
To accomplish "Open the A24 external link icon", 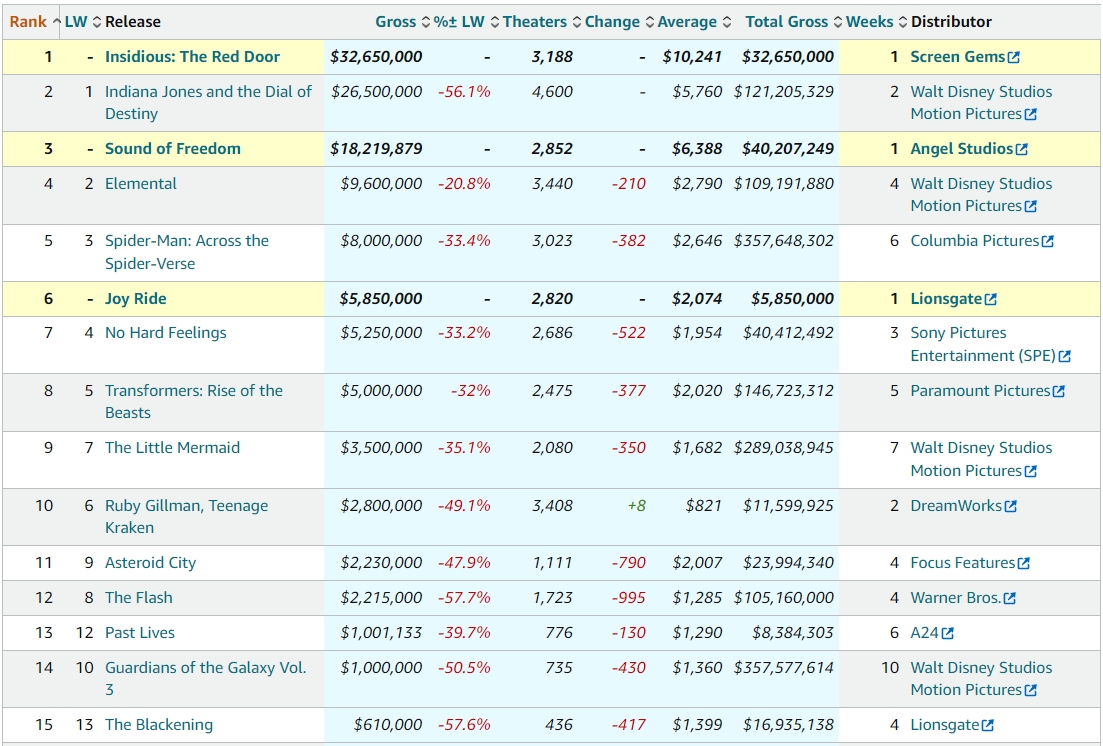I will (x=948, y=633).
